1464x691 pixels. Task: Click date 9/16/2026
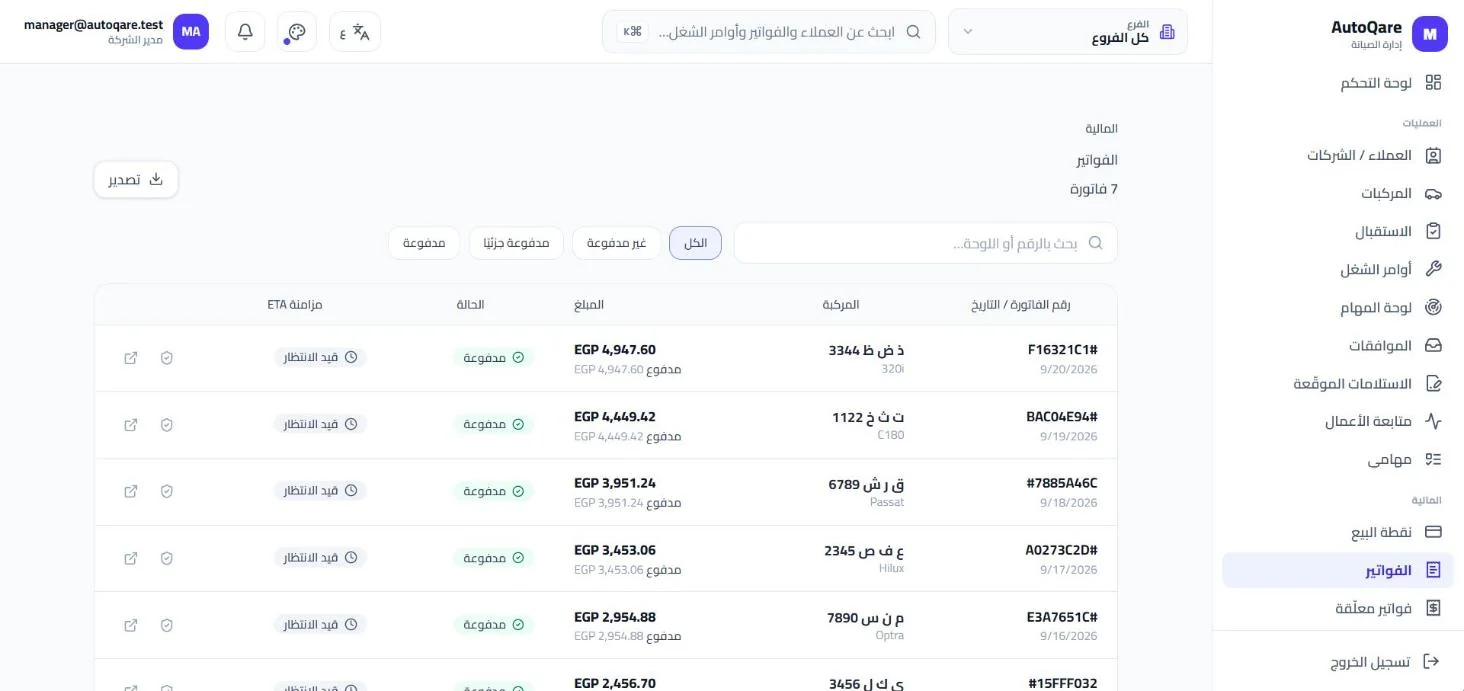(x=1069, y=636)
